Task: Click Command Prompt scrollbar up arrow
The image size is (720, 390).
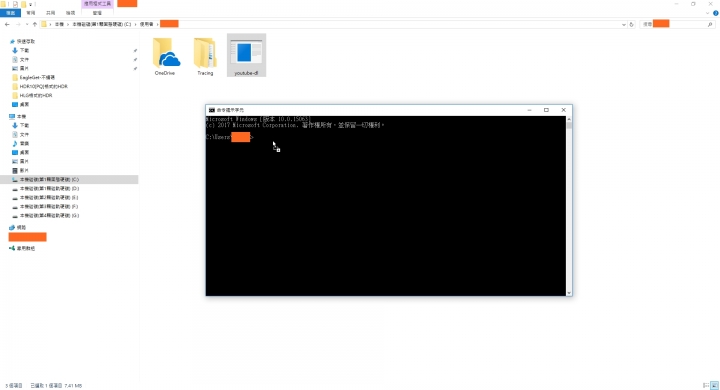Action: point(569,119)
